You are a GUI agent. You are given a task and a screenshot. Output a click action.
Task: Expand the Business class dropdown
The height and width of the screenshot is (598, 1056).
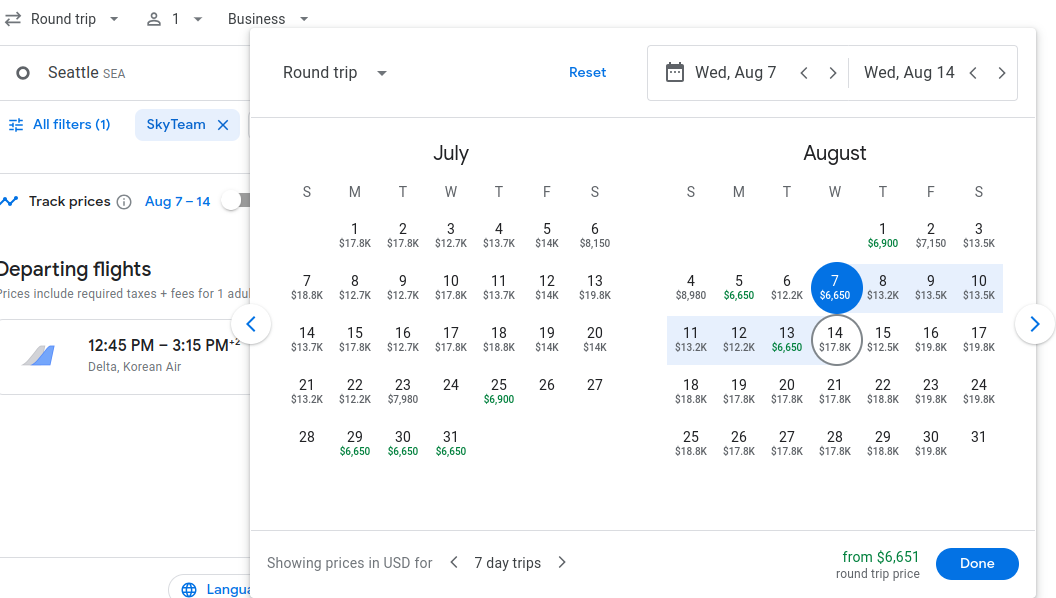[x=268, y=19]
